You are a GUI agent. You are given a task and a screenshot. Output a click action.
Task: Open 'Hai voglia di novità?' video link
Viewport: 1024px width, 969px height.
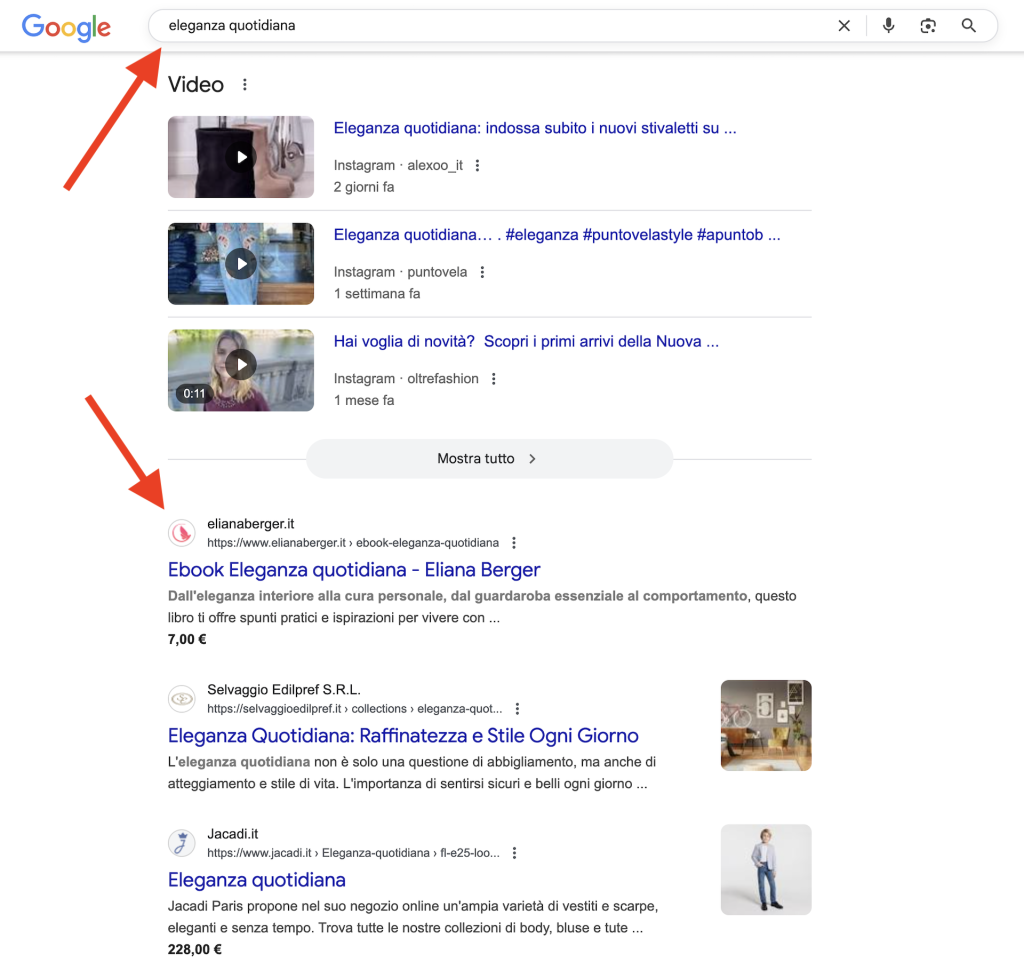[x=526, y=341]
